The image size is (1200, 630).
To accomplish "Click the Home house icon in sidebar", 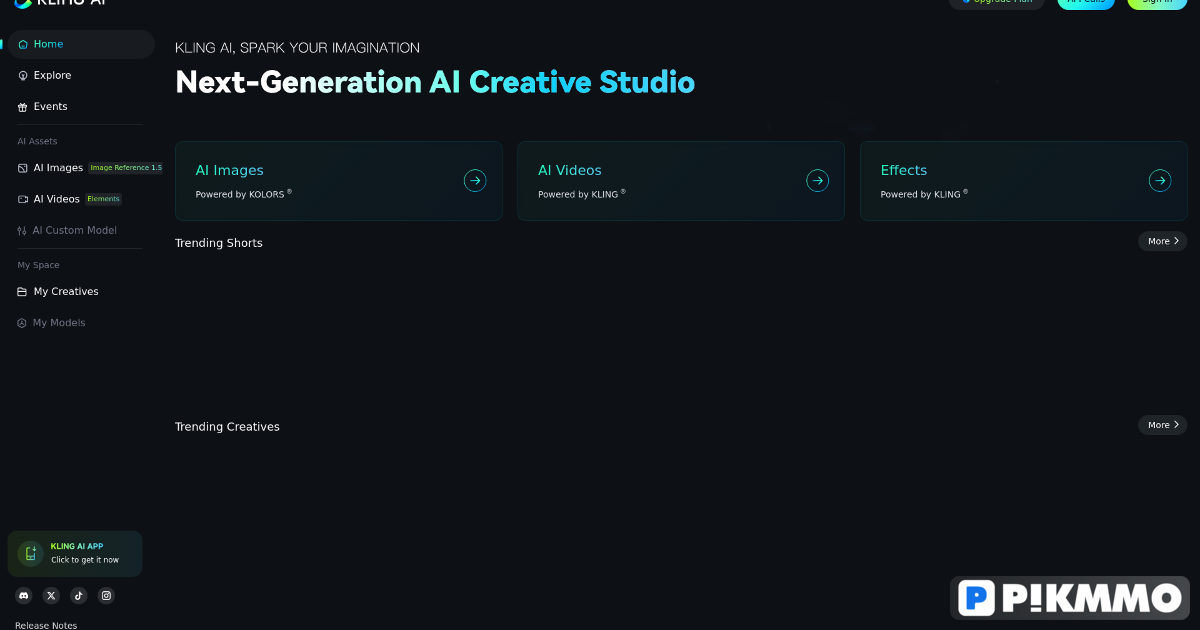I will point(23,44).
